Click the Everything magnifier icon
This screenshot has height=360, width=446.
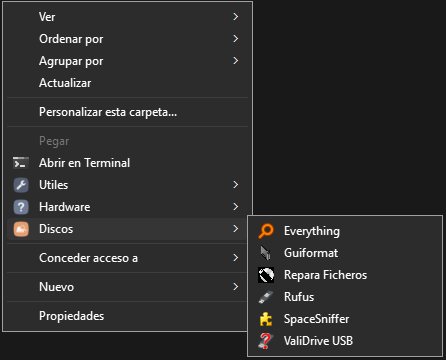point(266,231)
